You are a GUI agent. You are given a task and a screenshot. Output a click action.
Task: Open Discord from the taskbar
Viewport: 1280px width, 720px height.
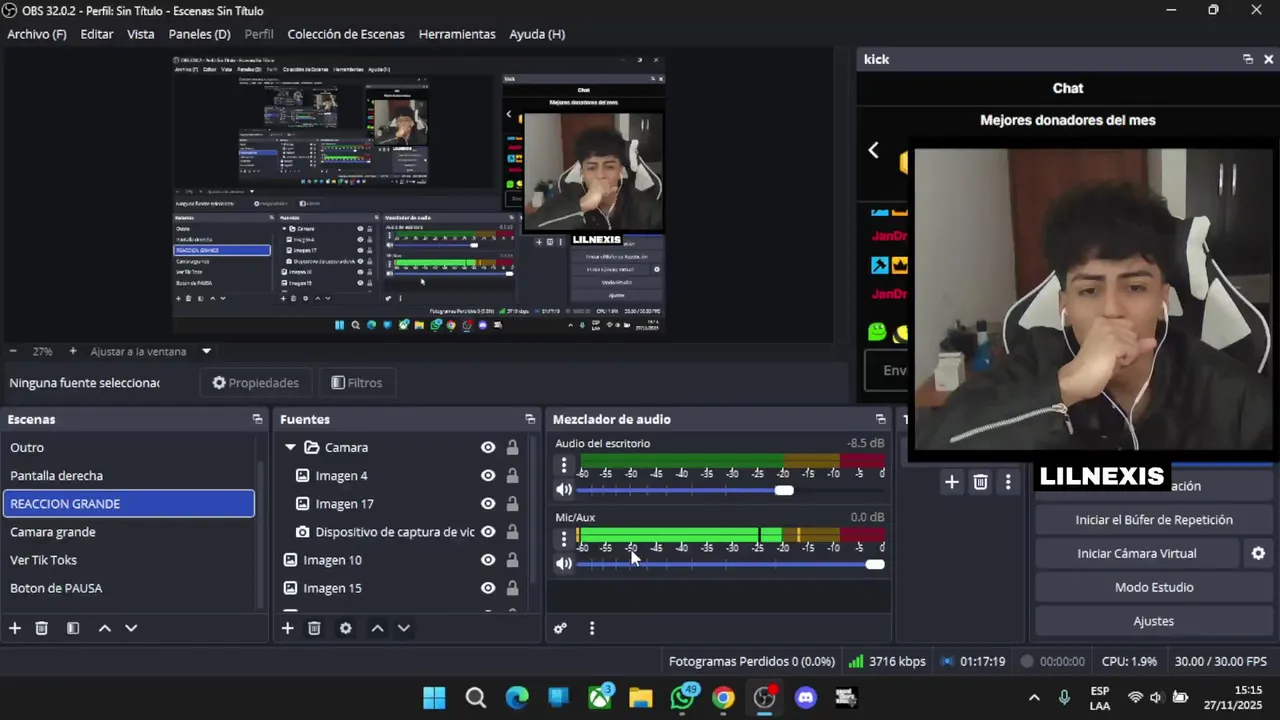coord(805,697)
